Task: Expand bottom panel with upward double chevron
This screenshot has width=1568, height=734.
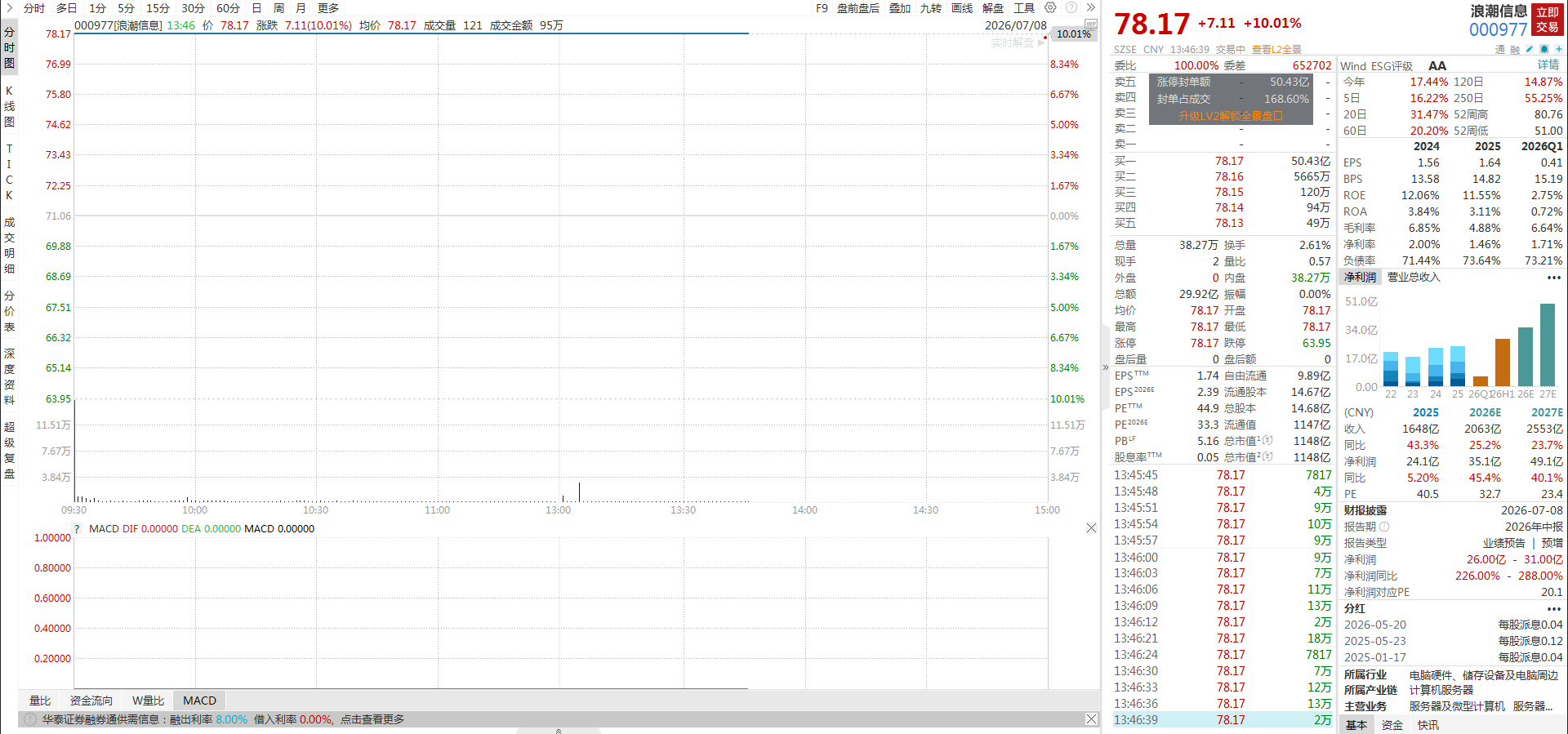Action: pyautogui.click(x=559, y=731)
